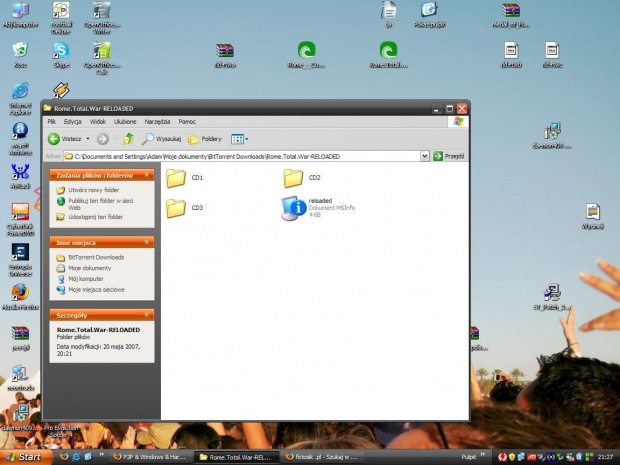Go back with the Wstecz button

pyautogui.click(x=64, y=139)
